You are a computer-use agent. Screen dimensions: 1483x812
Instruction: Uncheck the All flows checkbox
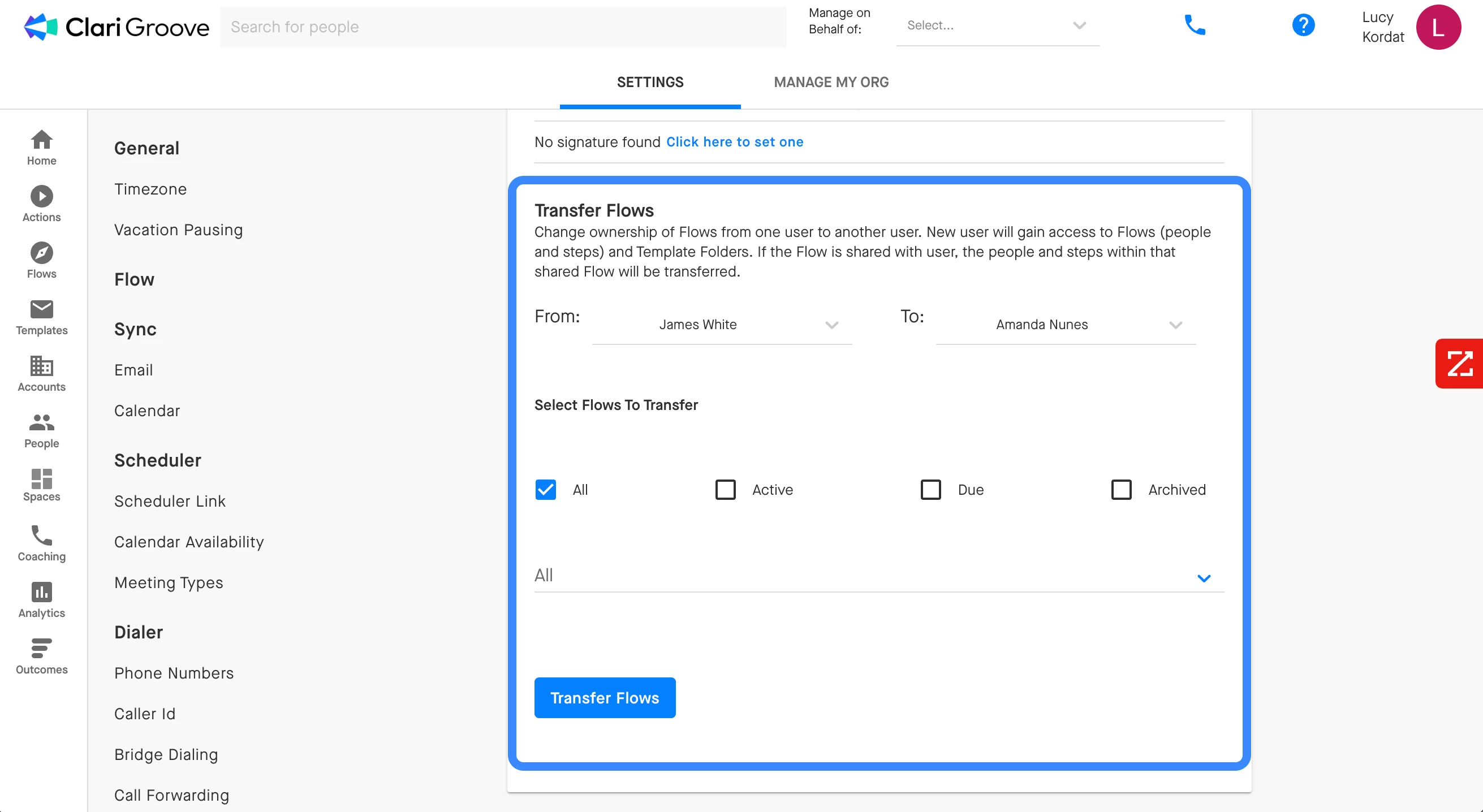tap(545, 490)
